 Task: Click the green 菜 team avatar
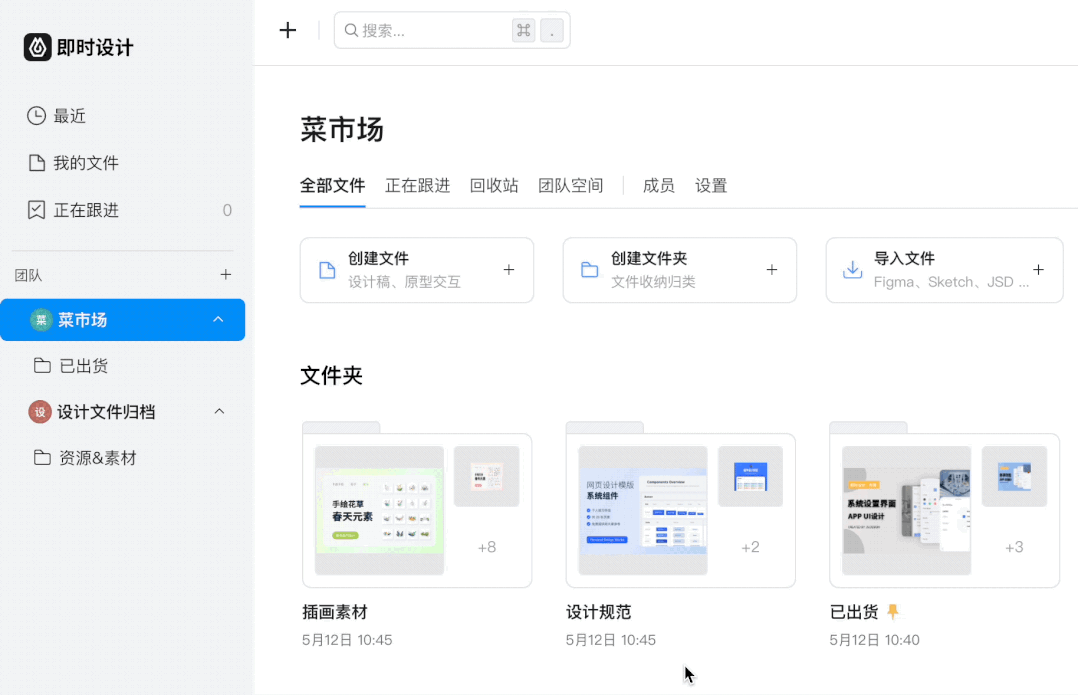[x=41, y=320]
